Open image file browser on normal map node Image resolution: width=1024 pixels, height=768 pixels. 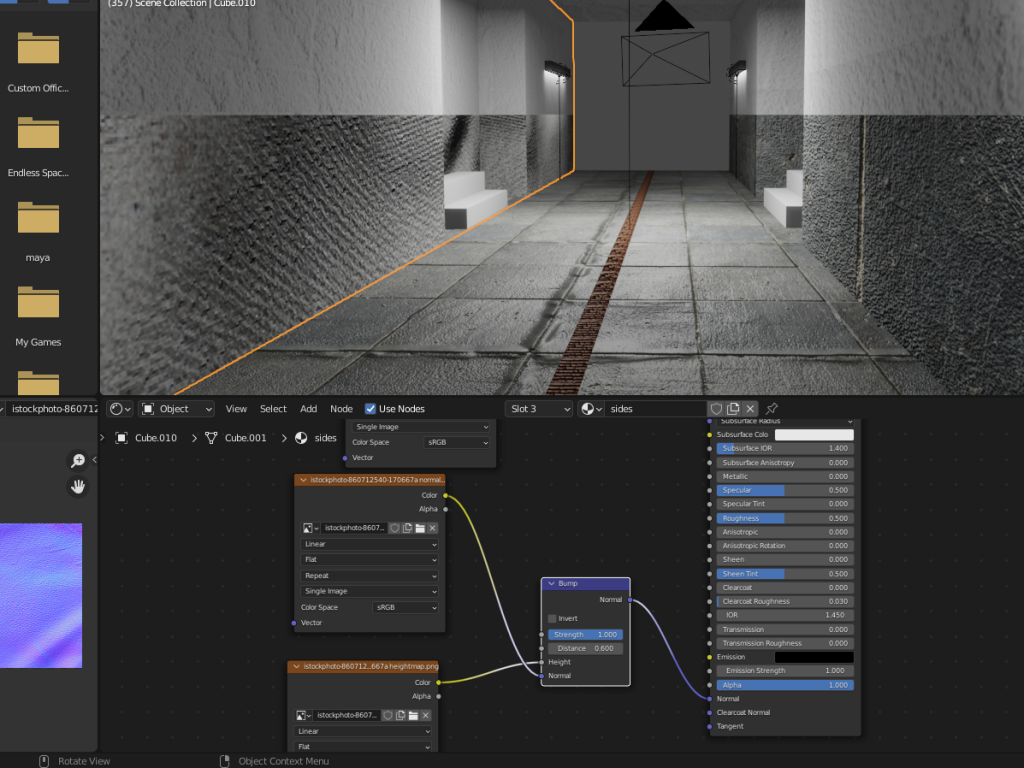pyautogui.click(x=420, y=528)
